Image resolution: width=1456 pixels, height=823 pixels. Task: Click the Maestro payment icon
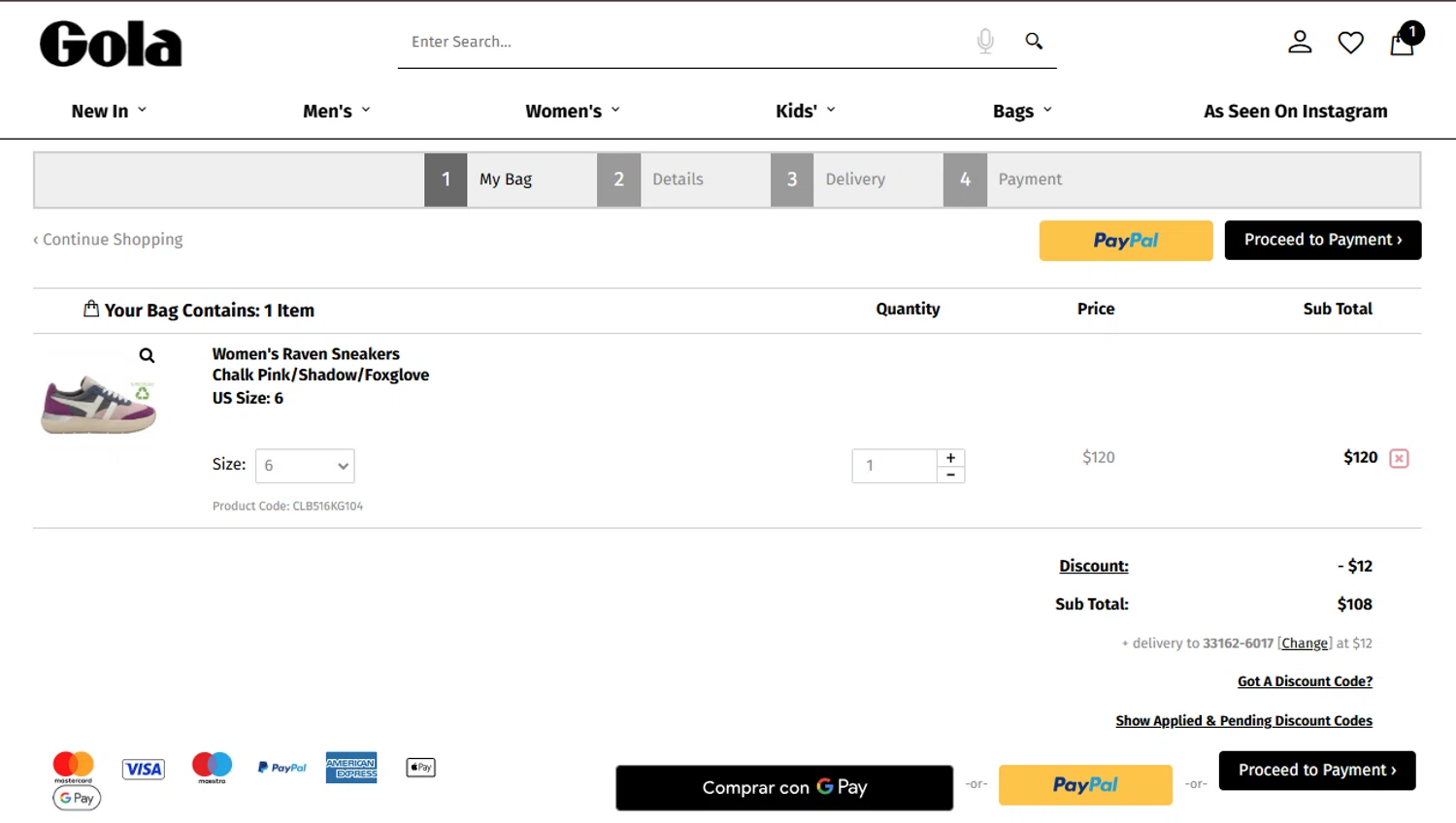pyautogui.click(x=212, y=768)
